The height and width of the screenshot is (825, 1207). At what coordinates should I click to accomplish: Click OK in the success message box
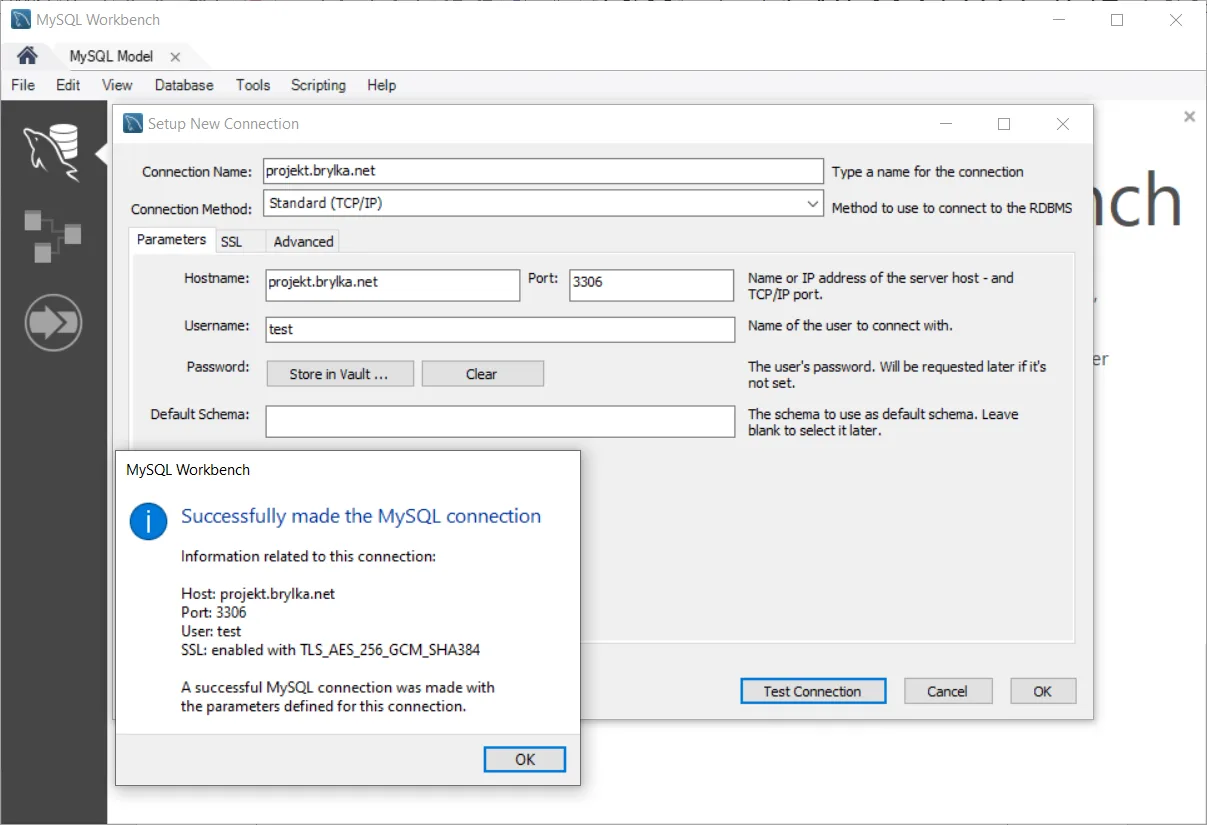point(525,759)
